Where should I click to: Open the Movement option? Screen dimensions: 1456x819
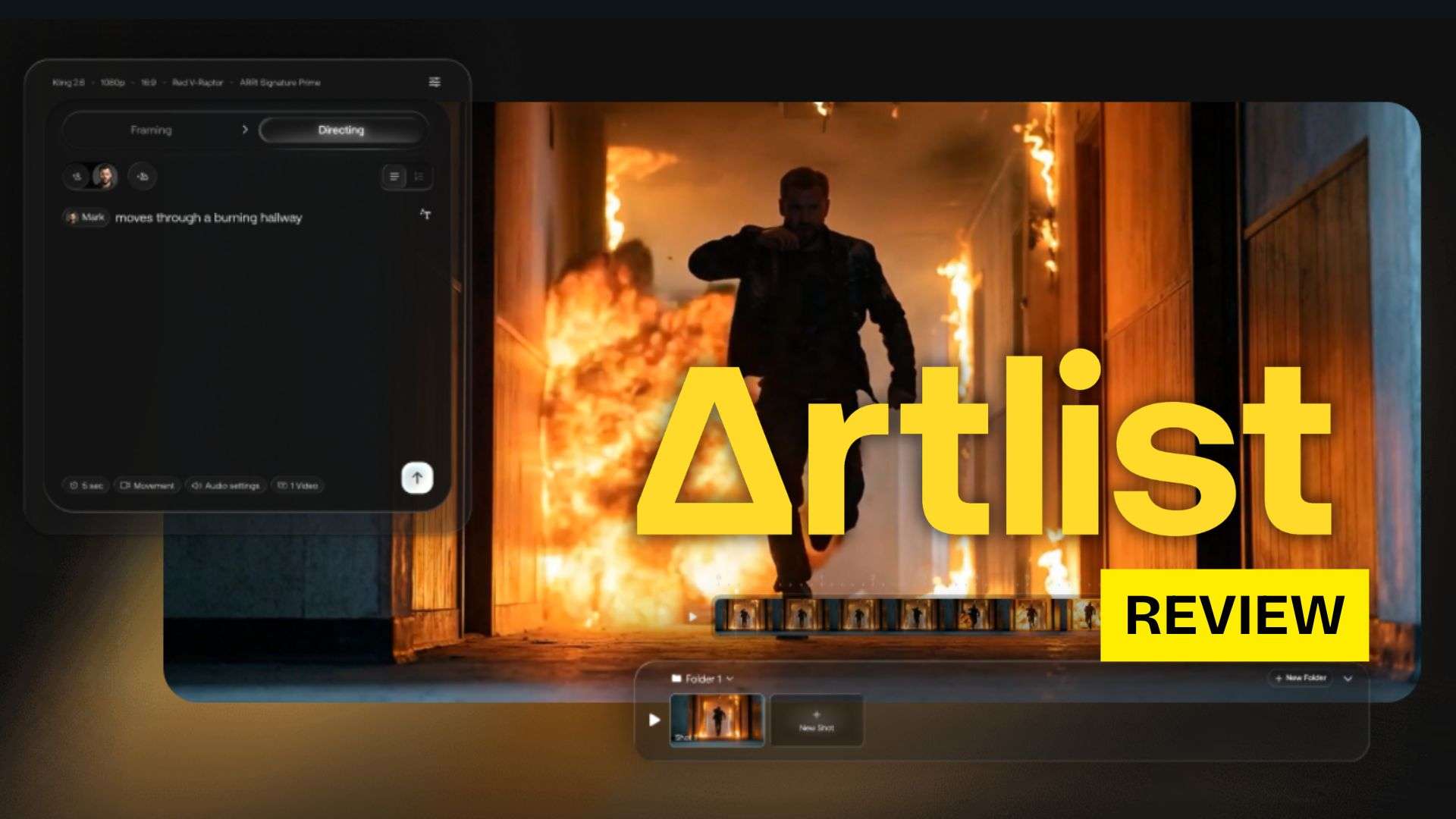[x=147, y=485]
